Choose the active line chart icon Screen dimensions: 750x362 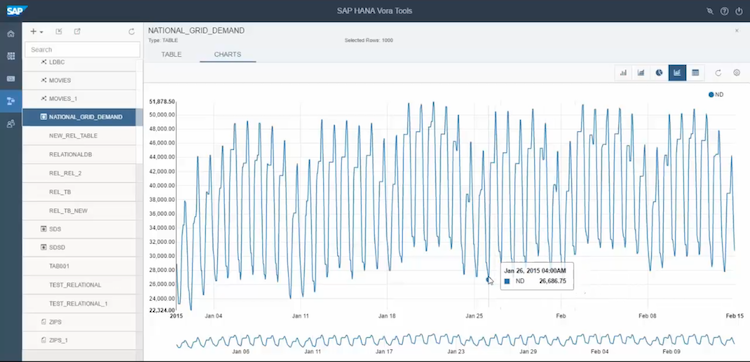(677, 73)
